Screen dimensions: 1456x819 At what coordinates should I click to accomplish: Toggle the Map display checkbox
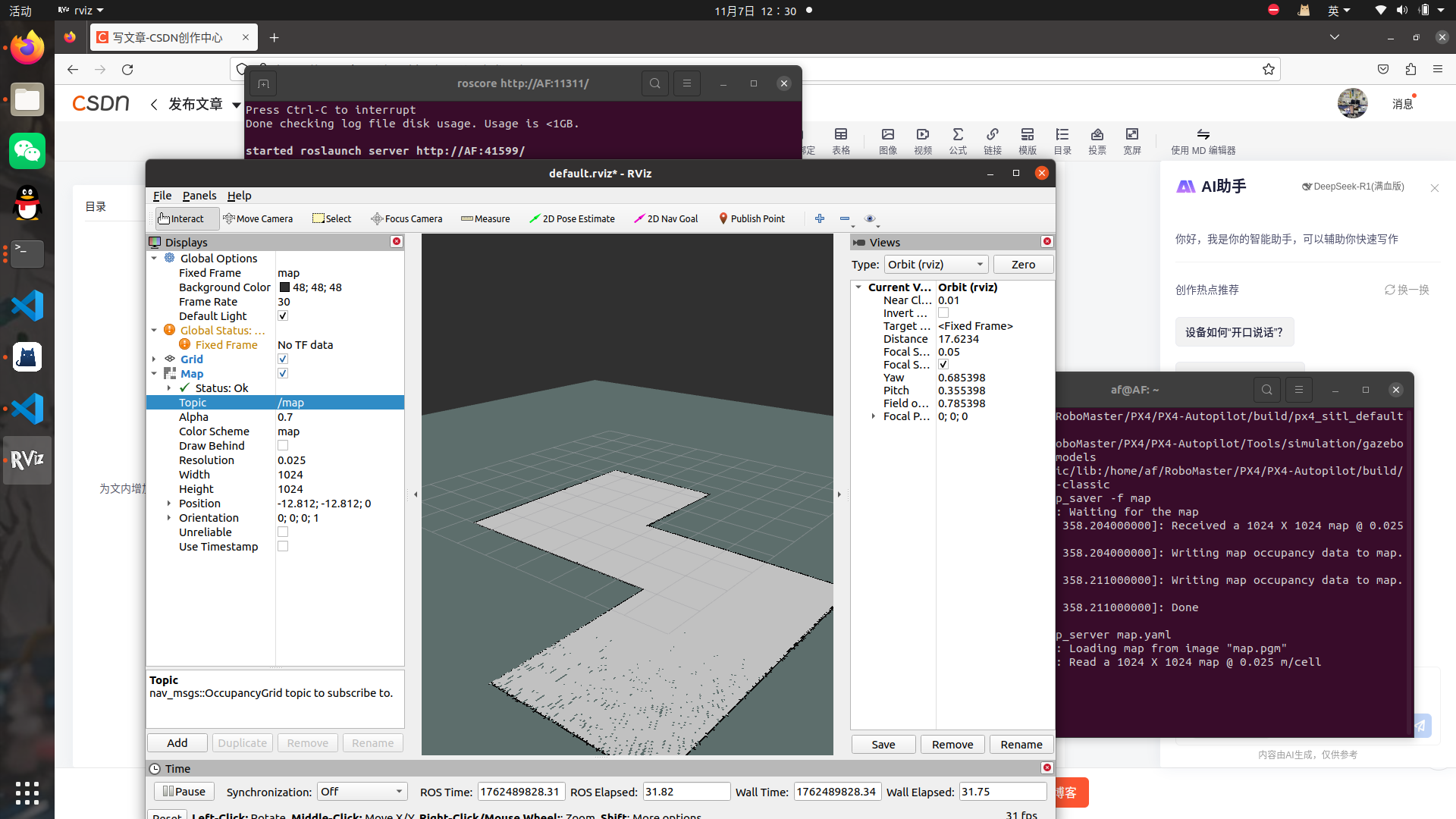(x=283, y=373)
